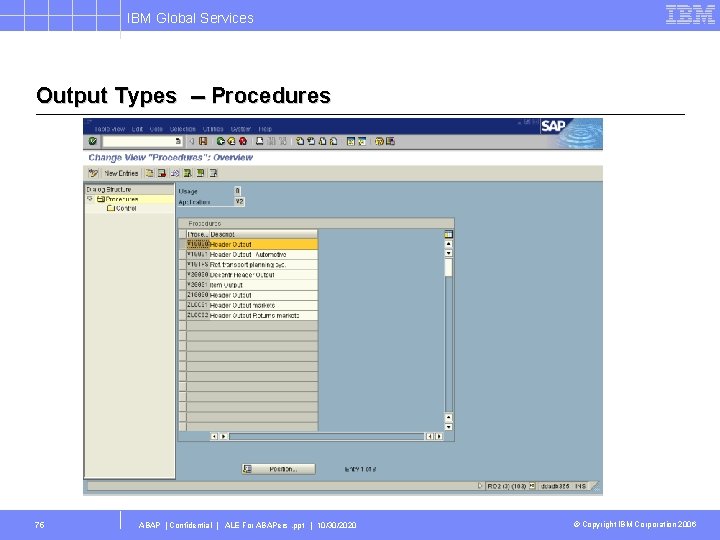This screenshot has width=720, height=540.
Task: Click the Create New Session icon
Action: tap(351, 141)
